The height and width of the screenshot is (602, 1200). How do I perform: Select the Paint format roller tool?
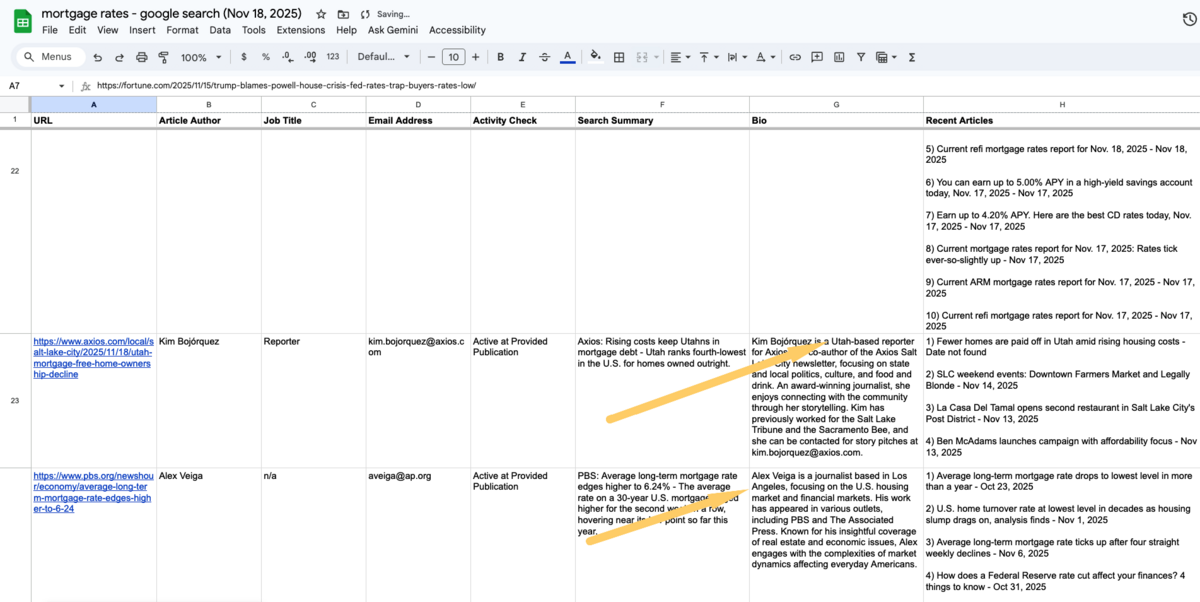(163, 57)
